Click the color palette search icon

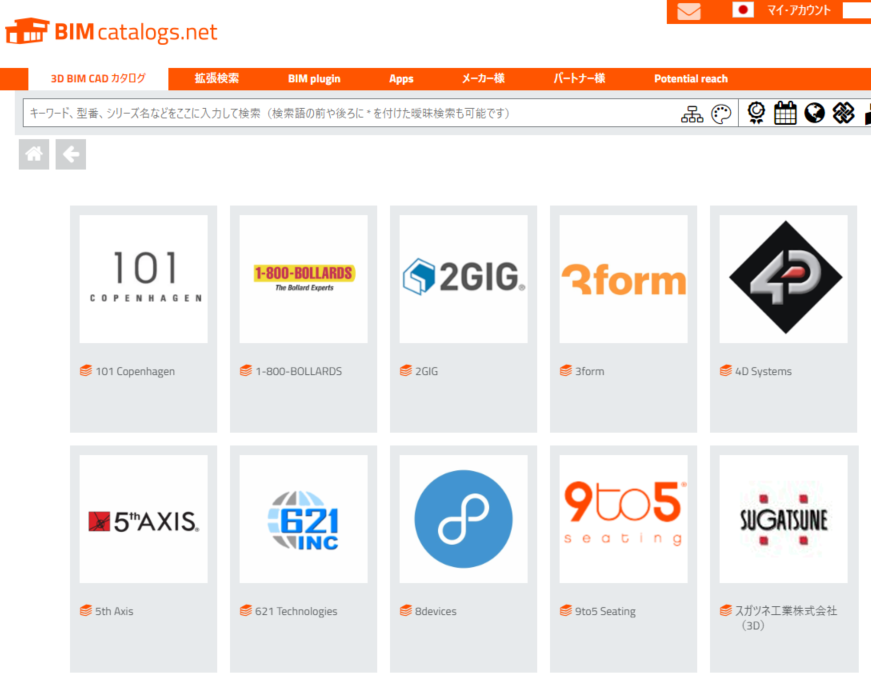721,114
